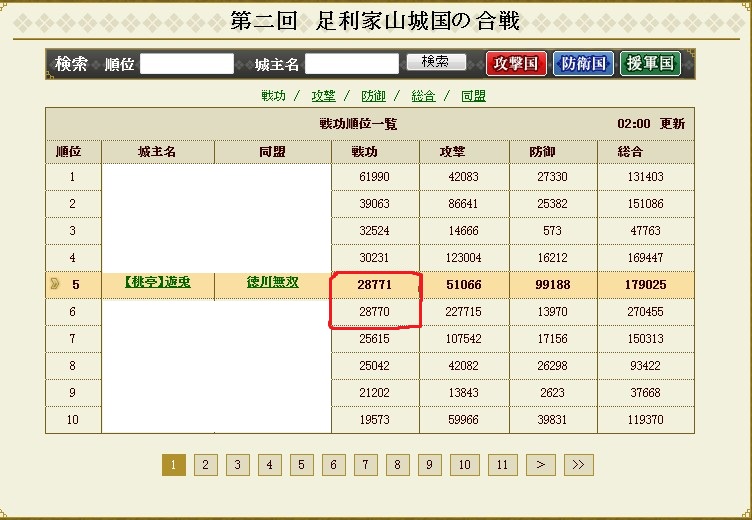
Task: Click the 防御 value 39831
Action: pyautogui.click(x=552, y=420)
